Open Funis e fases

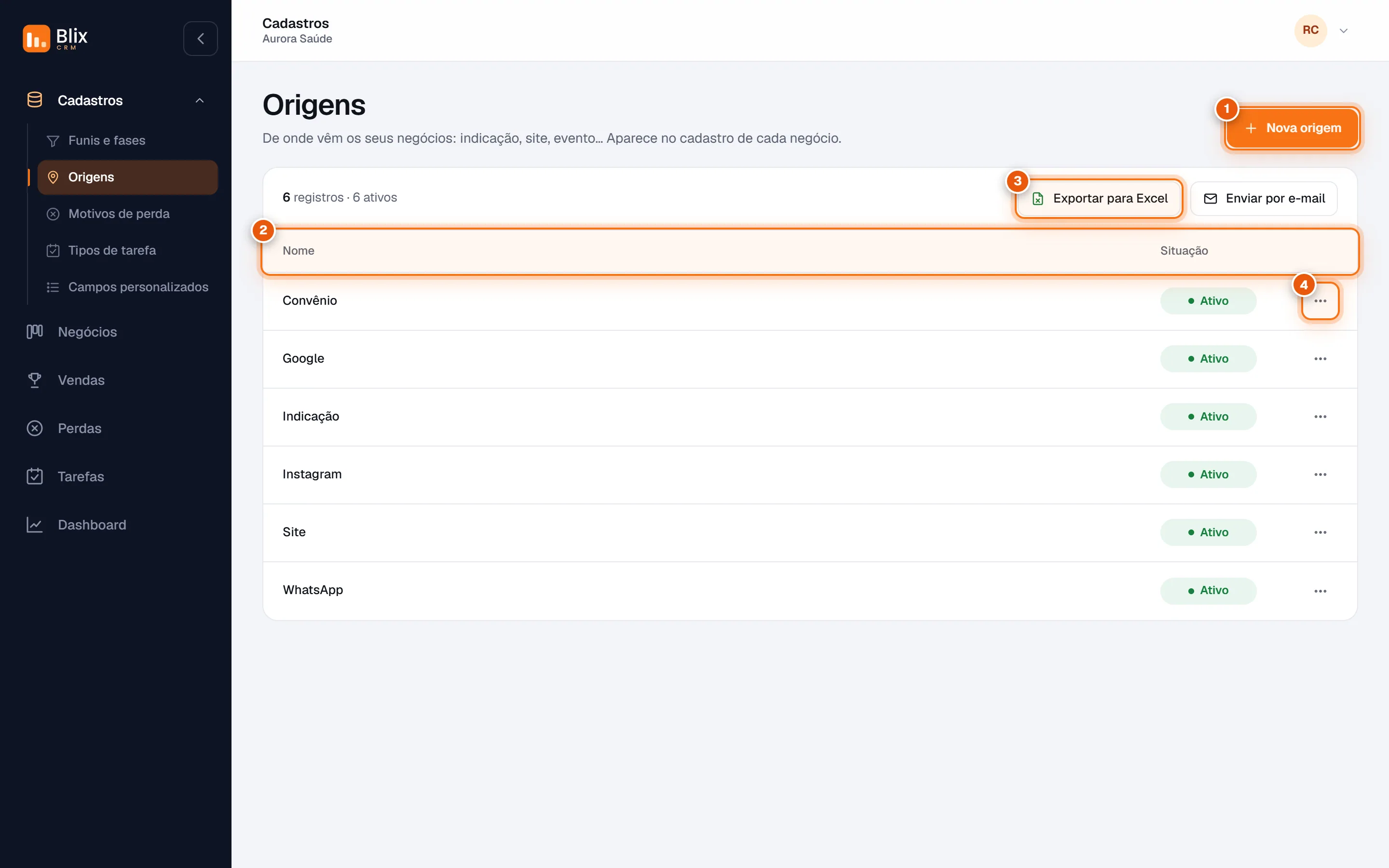click(x=127, y=140)
